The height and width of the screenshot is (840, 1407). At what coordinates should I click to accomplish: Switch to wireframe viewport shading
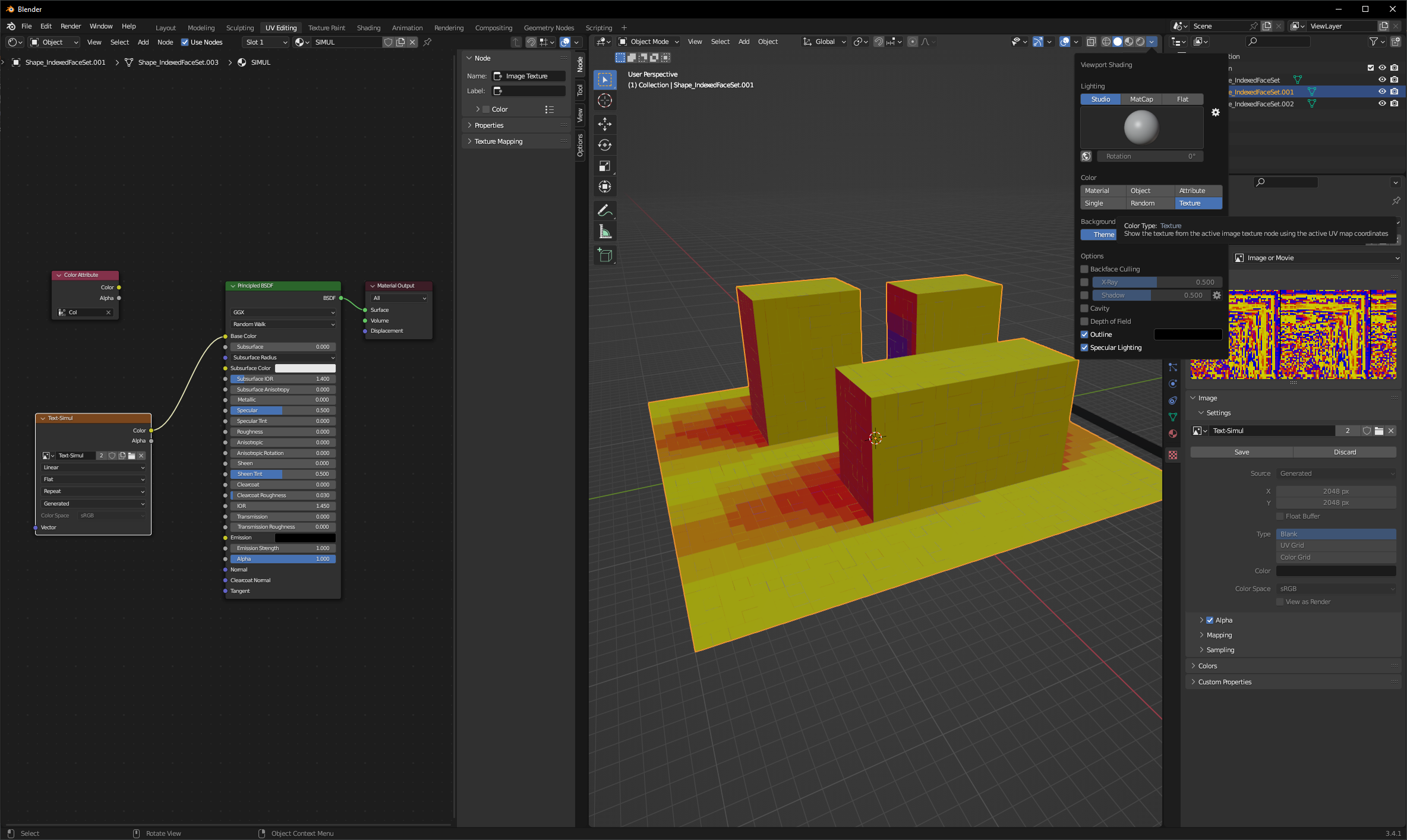1106,42
